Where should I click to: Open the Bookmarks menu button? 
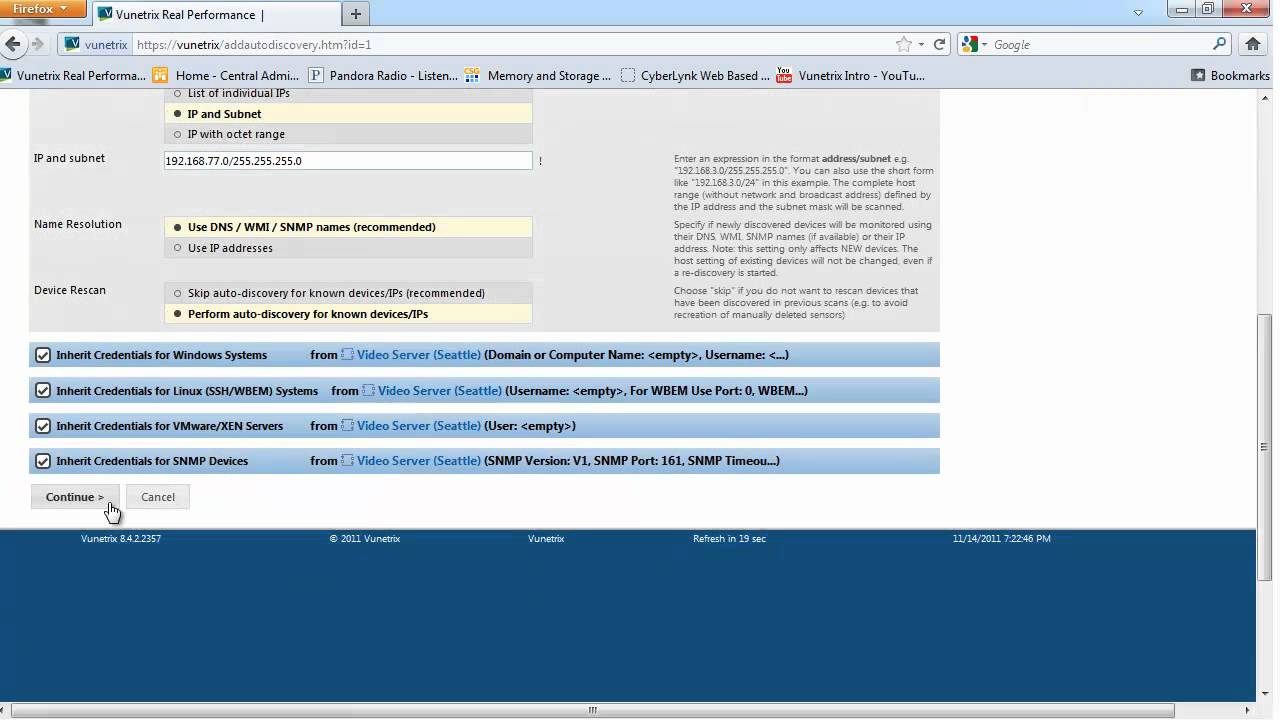[1231, 75]
